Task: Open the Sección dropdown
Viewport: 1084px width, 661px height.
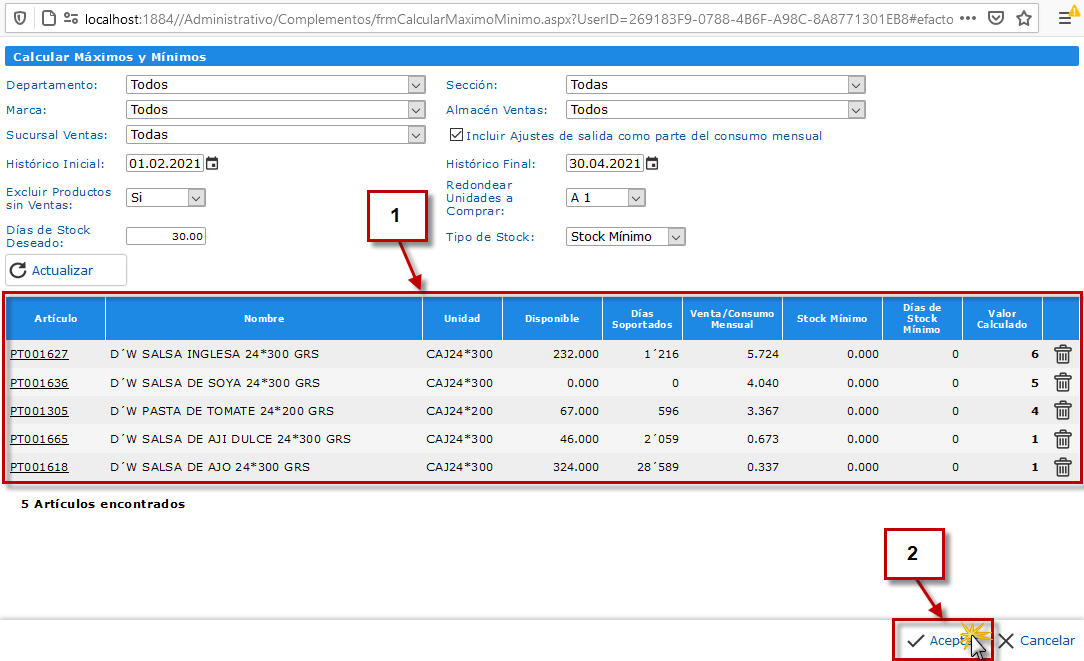Action: [x=715, y=85]
